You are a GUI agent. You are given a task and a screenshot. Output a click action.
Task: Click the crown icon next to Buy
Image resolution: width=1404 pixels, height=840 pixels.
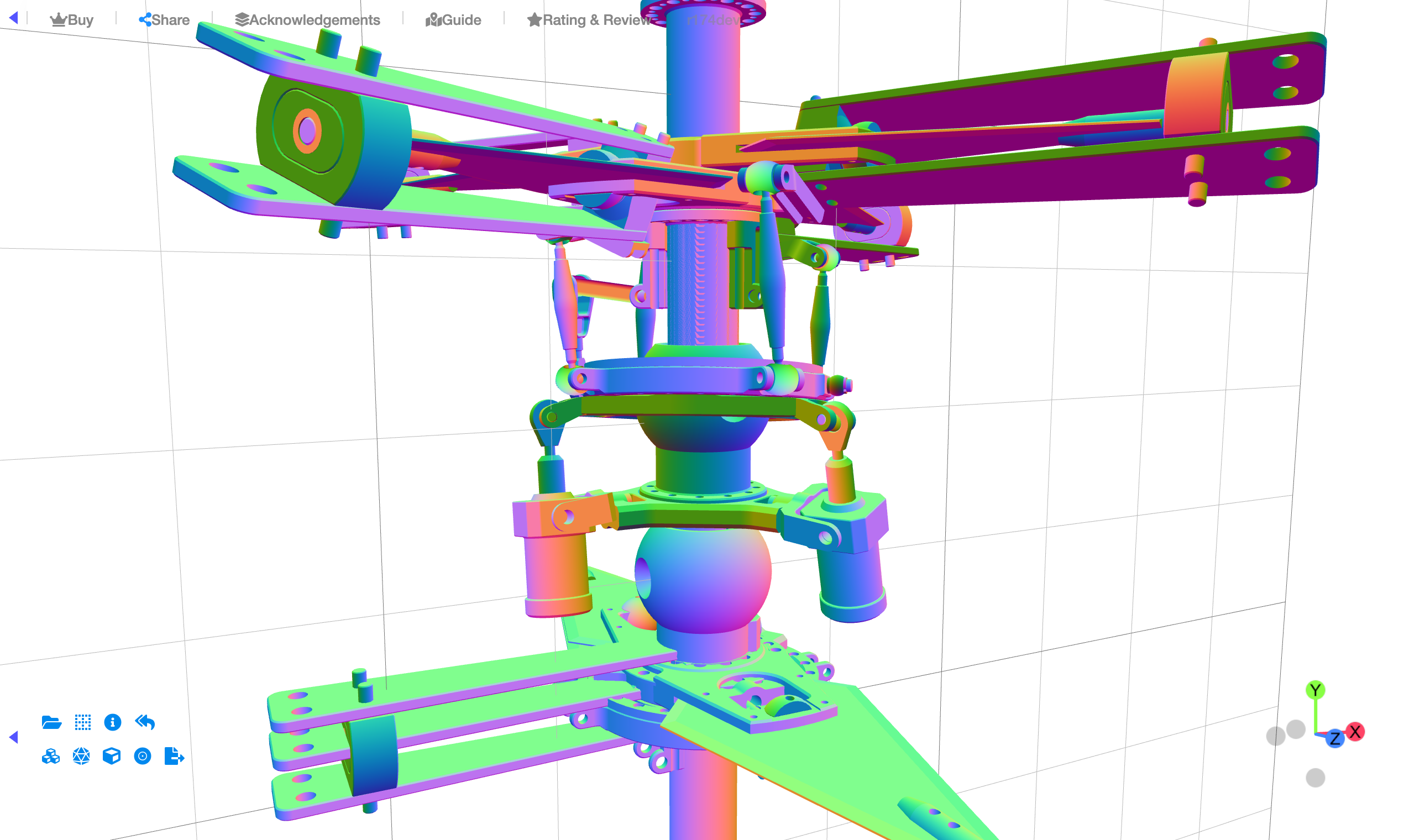click(58, 19)
